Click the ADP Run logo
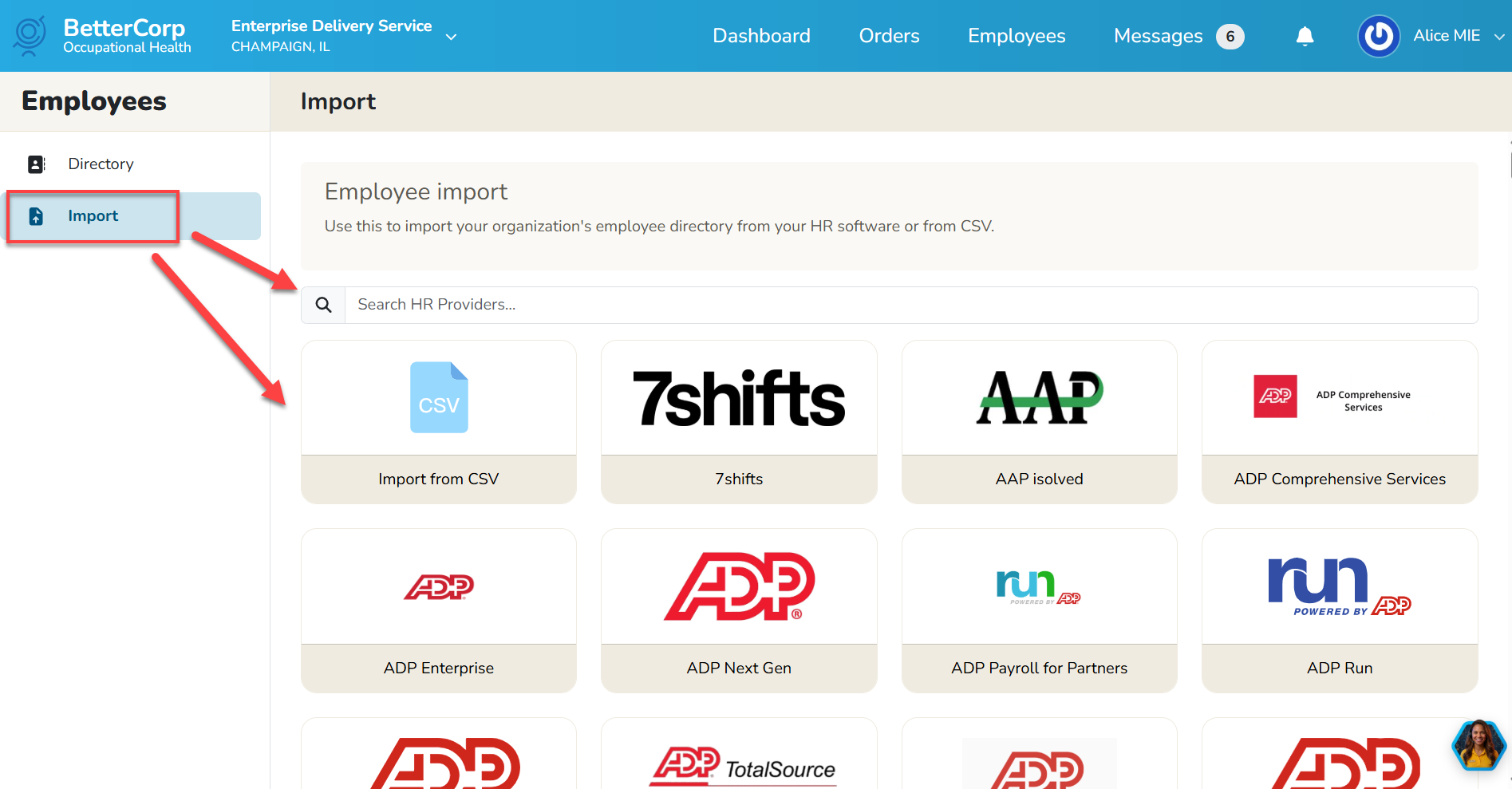Screen dimensions: 1512x789 coord(1340,586)
